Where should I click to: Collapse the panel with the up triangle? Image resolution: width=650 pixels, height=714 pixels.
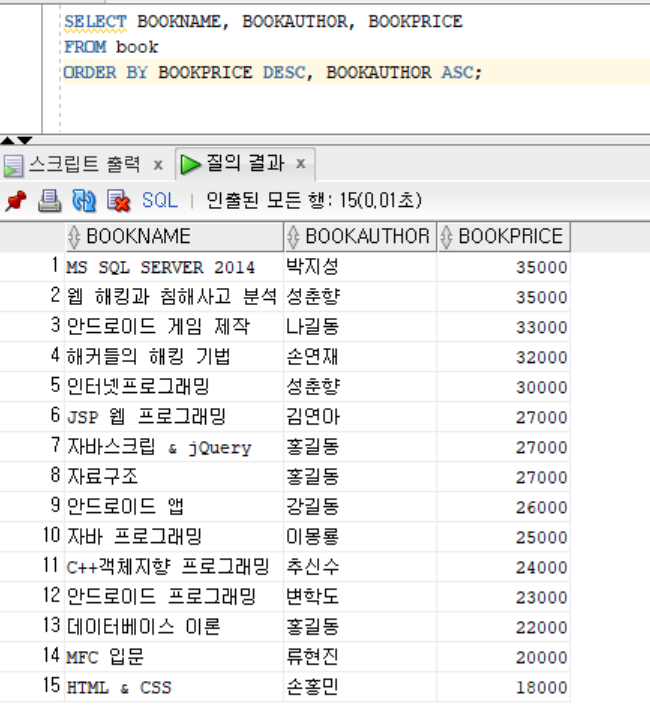(8, 140)
